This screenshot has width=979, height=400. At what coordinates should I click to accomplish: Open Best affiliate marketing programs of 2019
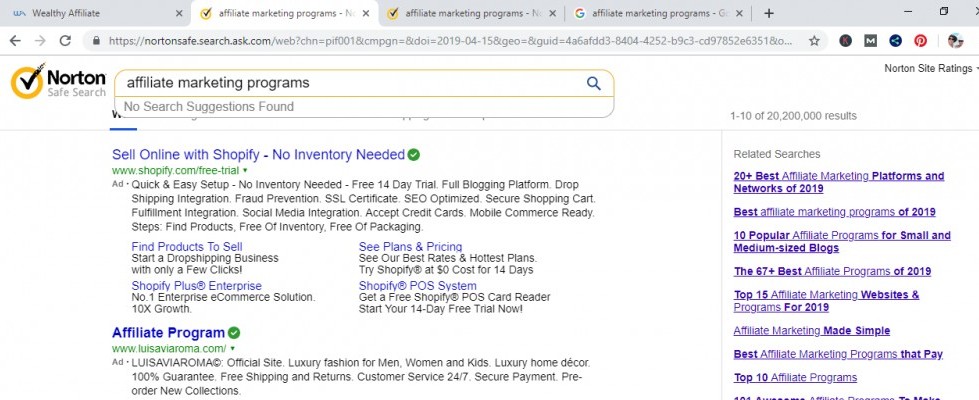[x=834, y=212]
